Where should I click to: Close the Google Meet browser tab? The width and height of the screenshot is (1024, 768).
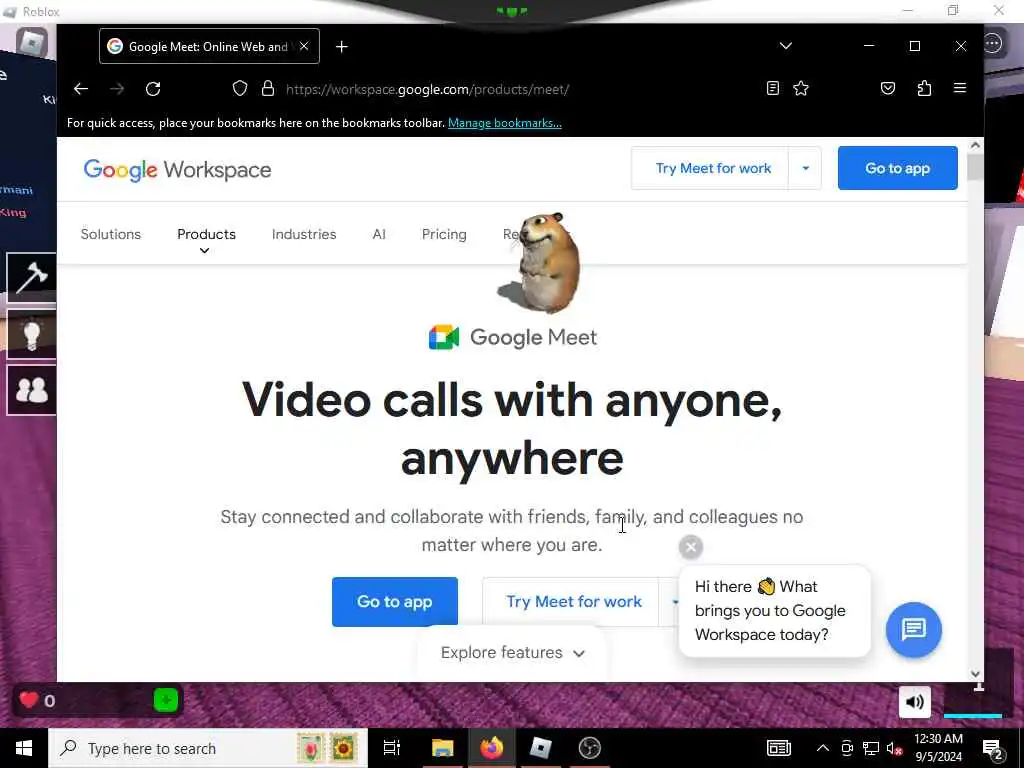304,46
